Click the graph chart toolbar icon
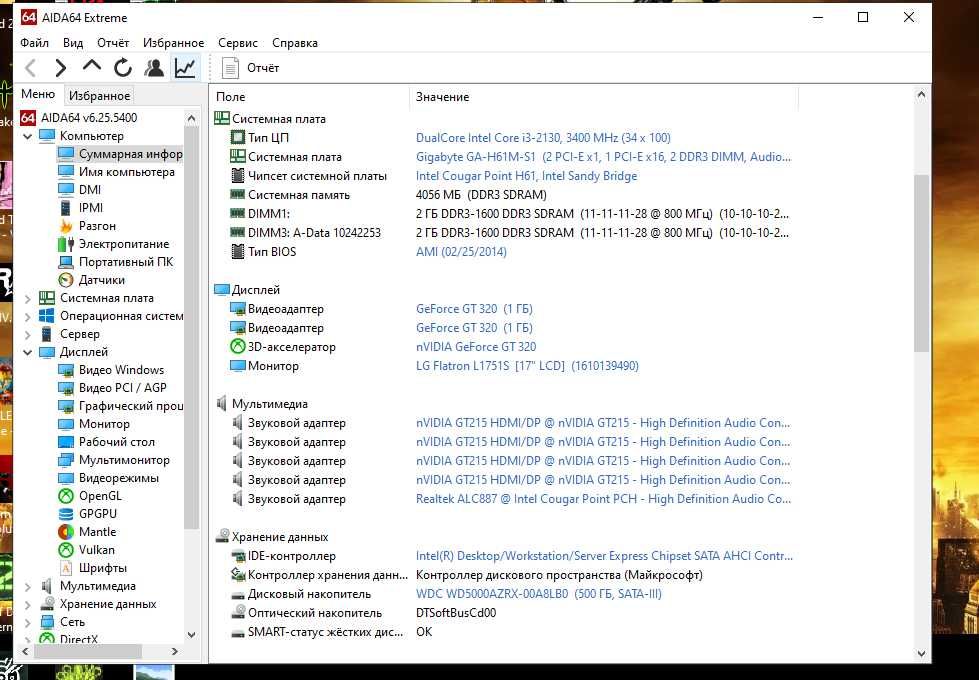979x680 pixels. [185, 67]
